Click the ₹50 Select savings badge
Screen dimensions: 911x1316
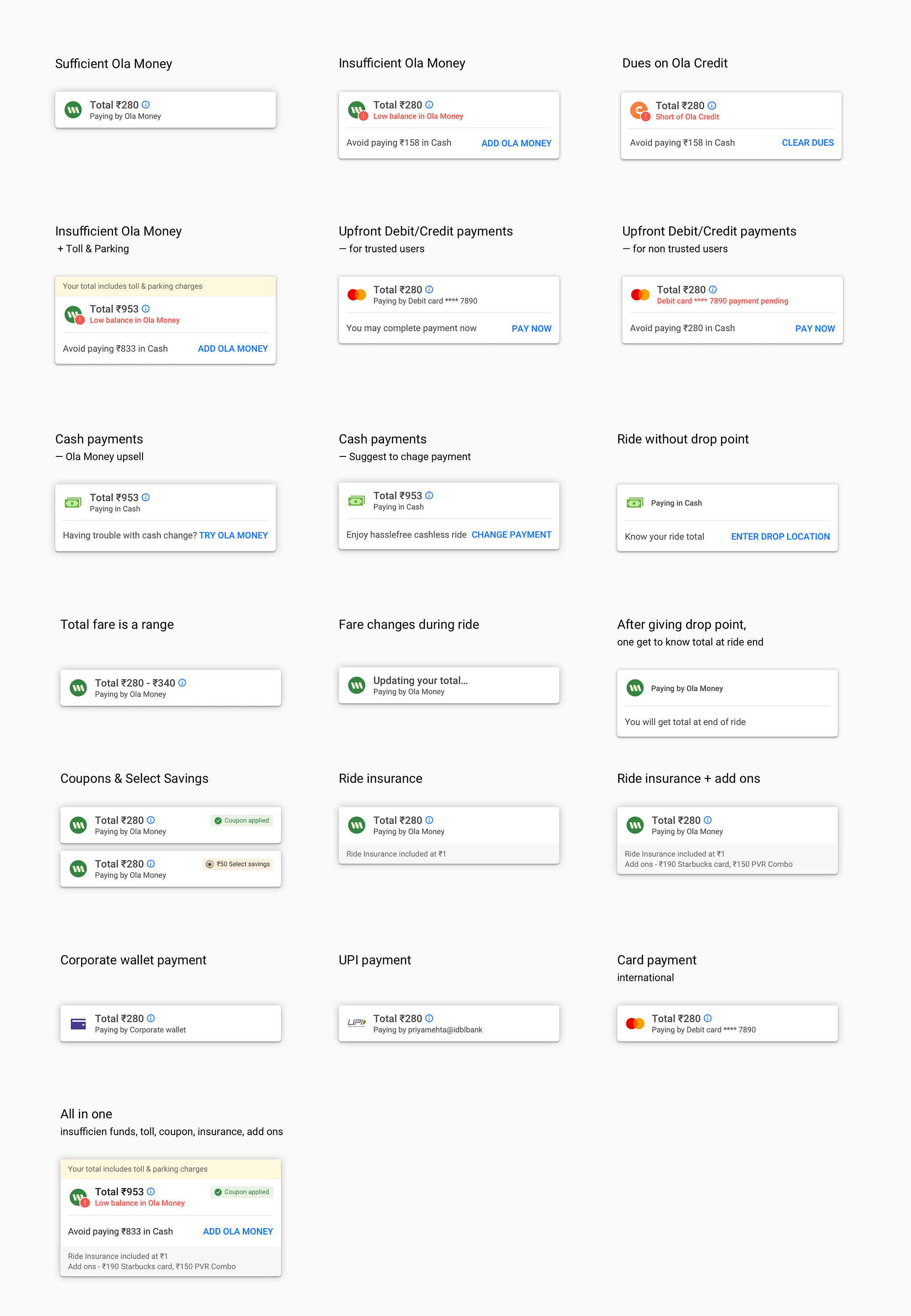(x=238, y=864)
